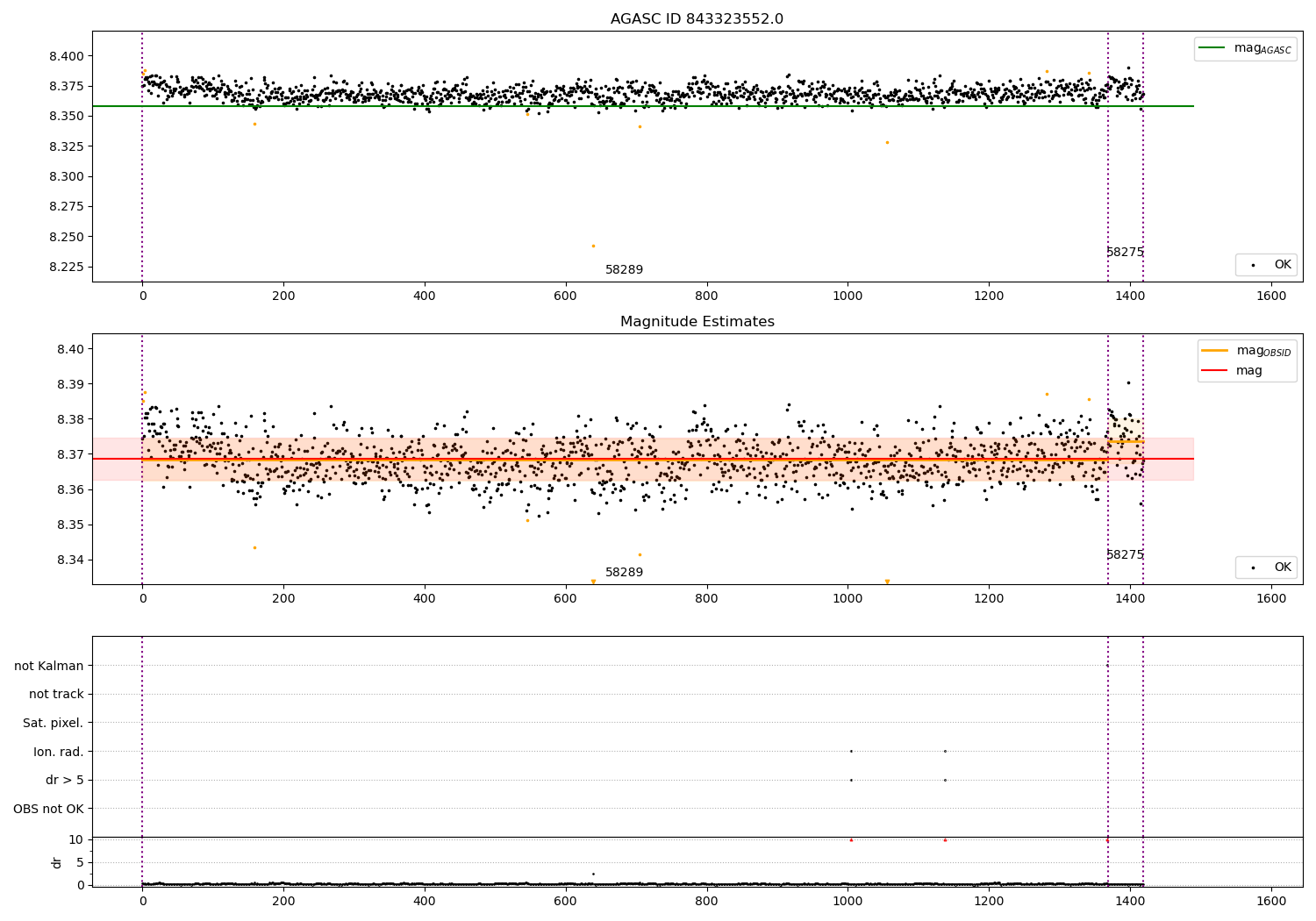Viewport: 1316px width, 921px height.
Task: Click the 'Ion. rad.' axis label
Action: [x=59, y=752]
